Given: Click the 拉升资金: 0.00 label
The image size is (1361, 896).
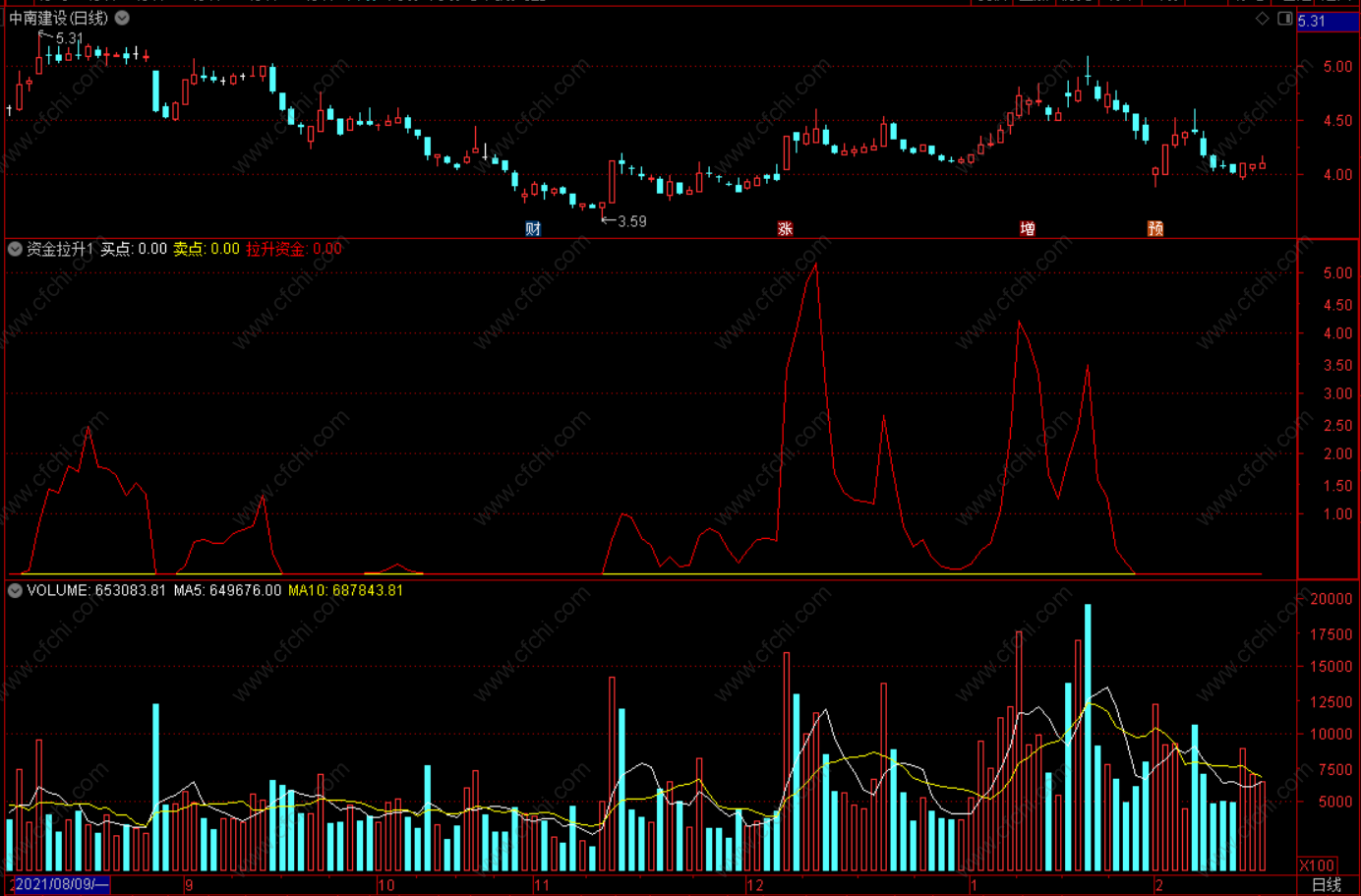Looking at the screenshot, I should (294, 249).
